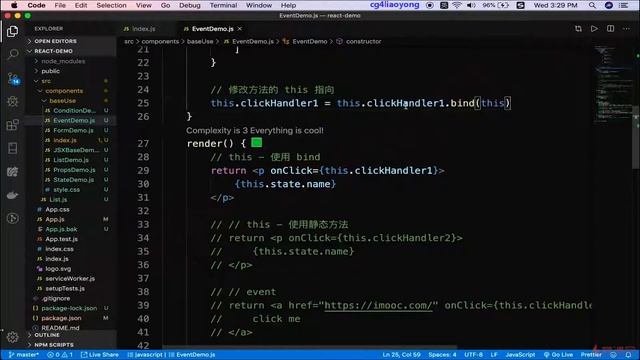Click the feedback smiley in status bar
640x360 pixels.
coord(613,355)
